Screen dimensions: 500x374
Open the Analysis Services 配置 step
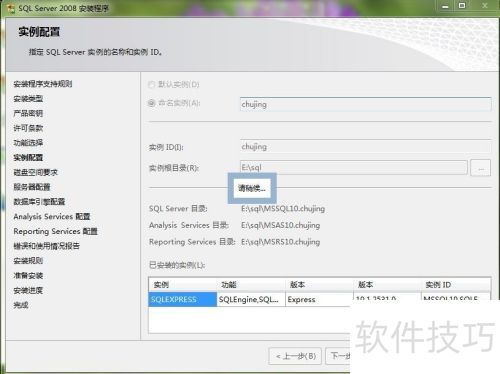point(52,217)
